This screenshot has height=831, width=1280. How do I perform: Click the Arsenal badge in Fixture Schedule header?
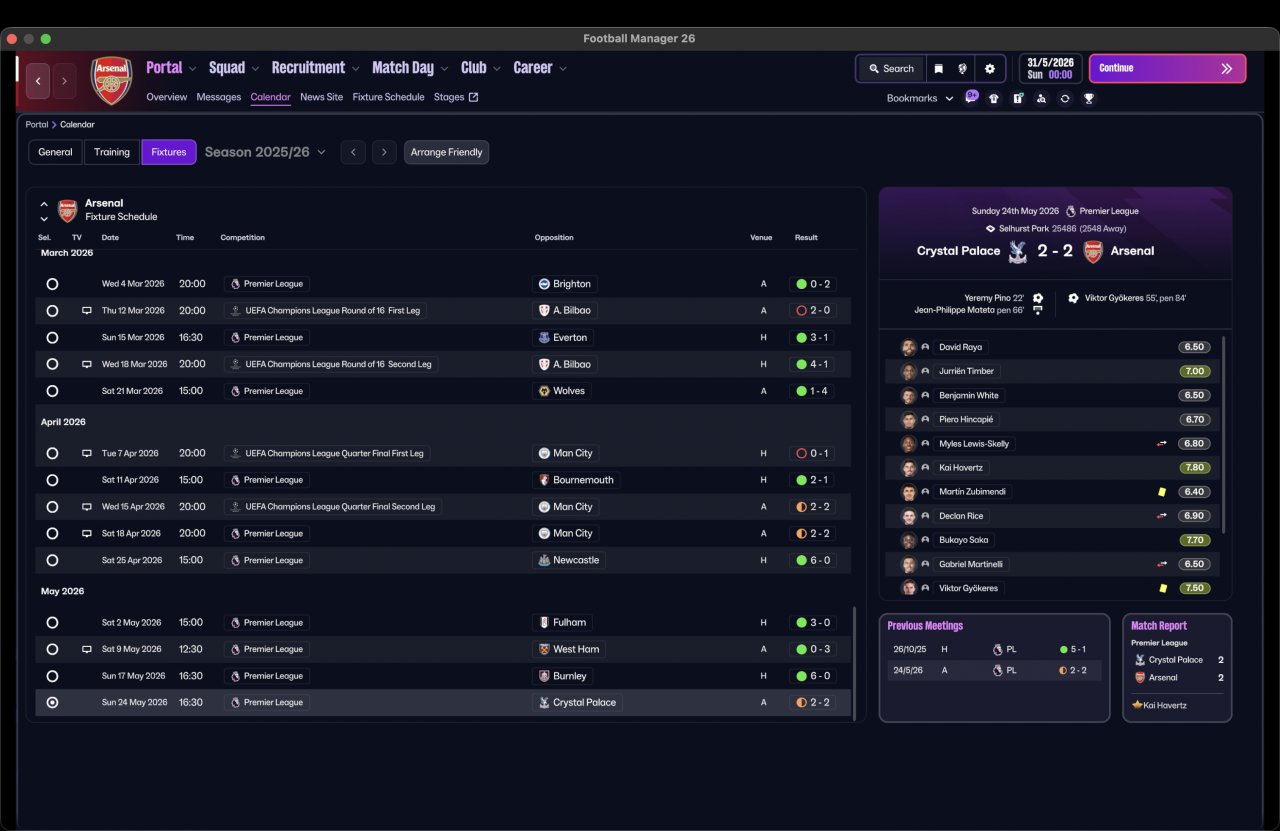click(67, 210)
